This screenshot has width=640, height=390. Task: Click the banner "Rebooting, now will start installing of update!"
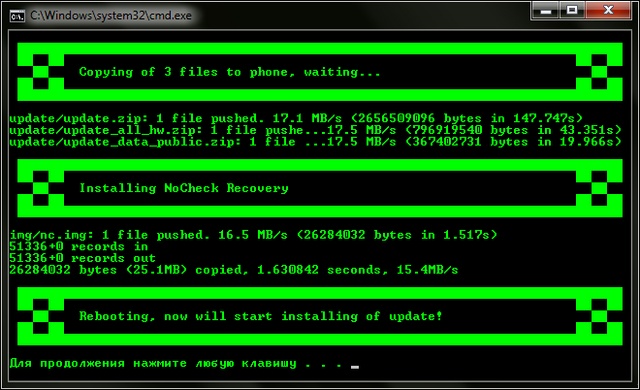click(x=260, y=316)
